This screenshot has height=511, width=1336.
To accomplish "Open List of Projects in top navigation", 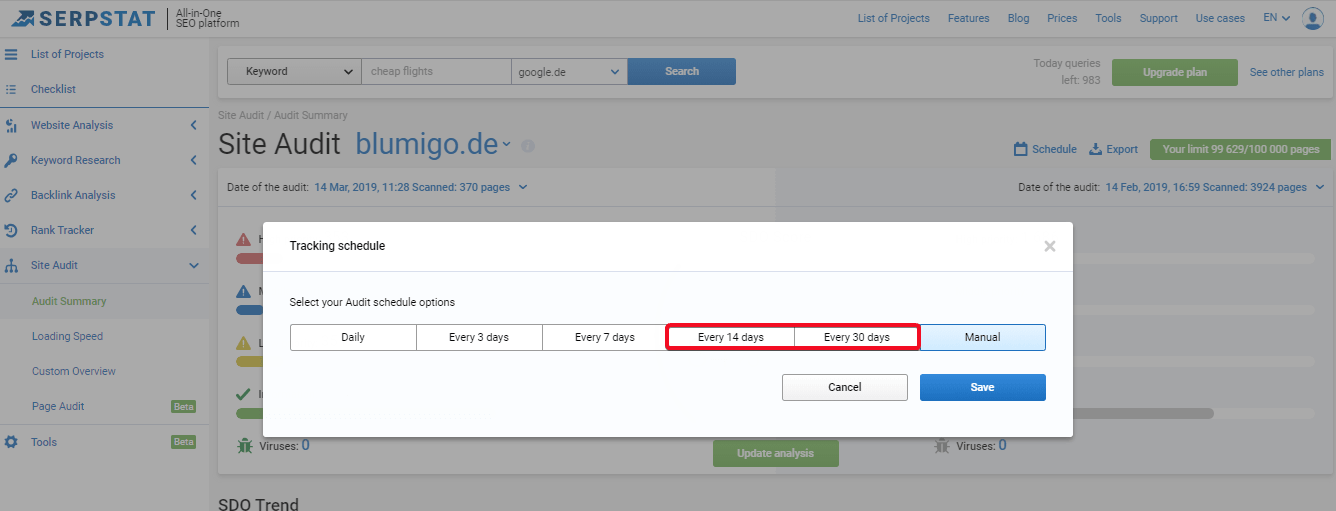I will [893, 18].
